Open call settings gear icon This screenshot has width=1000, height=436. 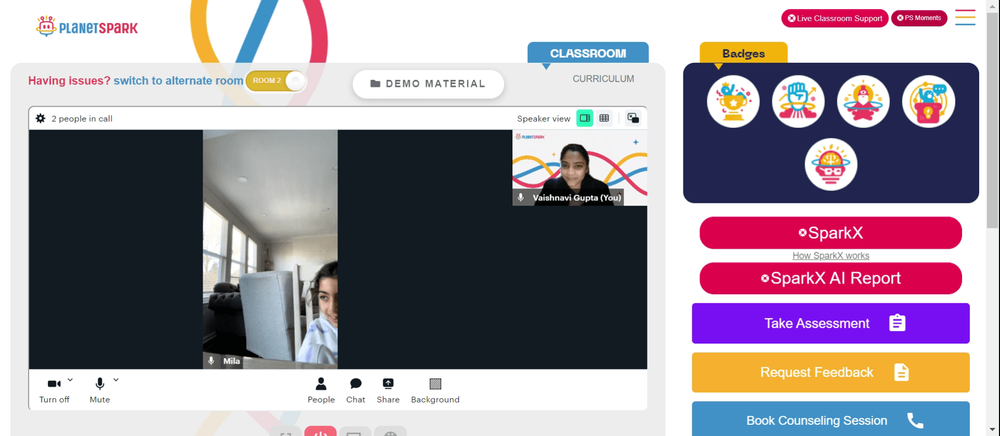point(41,119)
